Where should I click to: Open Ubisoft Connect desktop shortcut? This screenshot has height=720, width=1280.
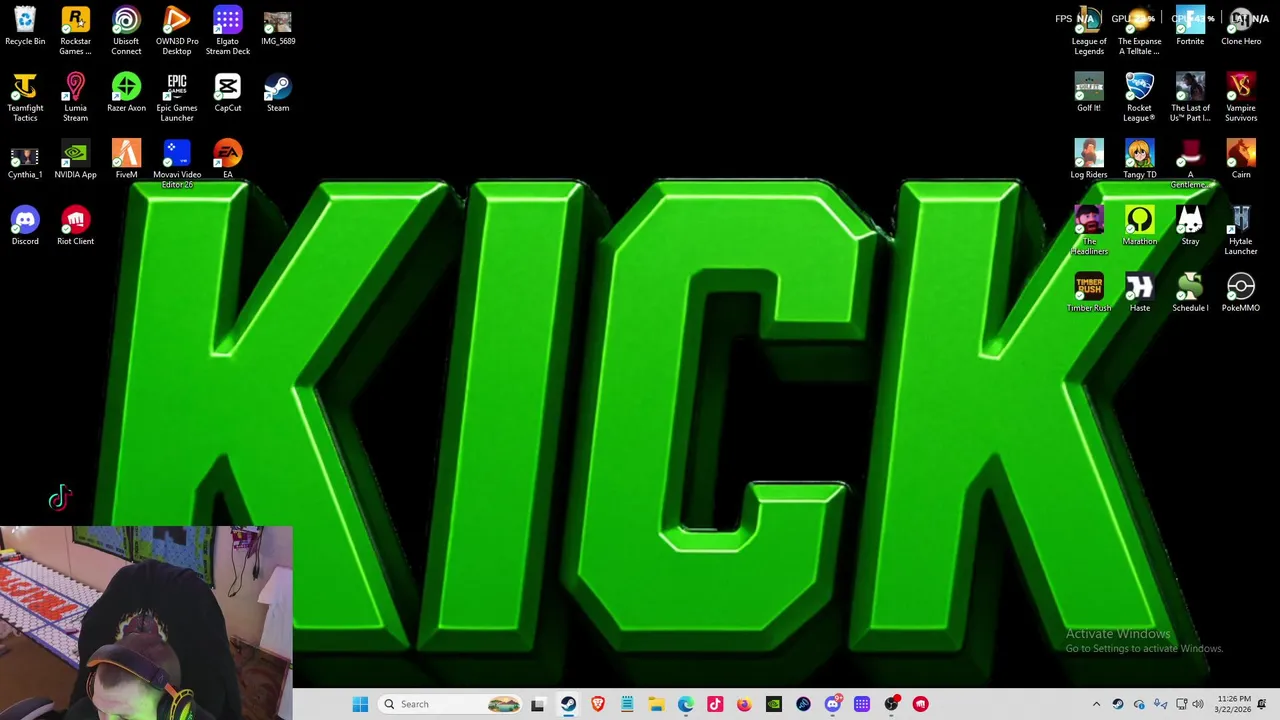[x=126, y=31]
